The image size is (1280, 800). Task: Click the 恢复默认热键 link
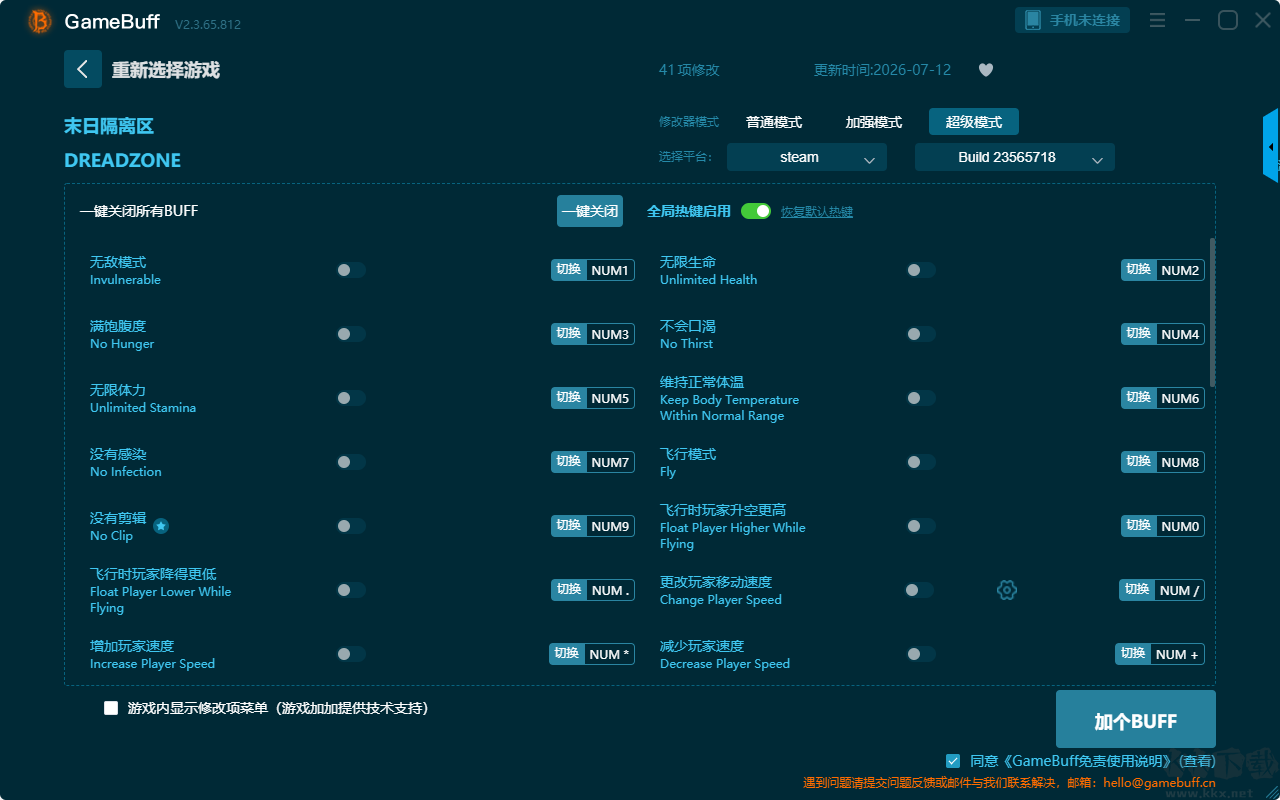[x=817, y=212]
